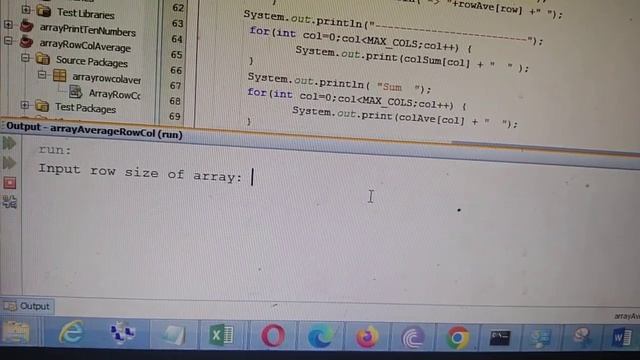Open the notepad taskbar icon
Viewport: 640px width, 360px height.
tap(173, 335)
